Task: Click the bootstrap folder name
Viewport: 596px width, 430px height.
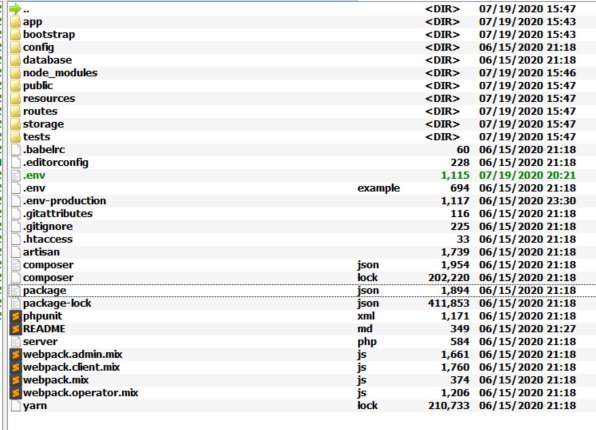Action: tap(49, 35)
